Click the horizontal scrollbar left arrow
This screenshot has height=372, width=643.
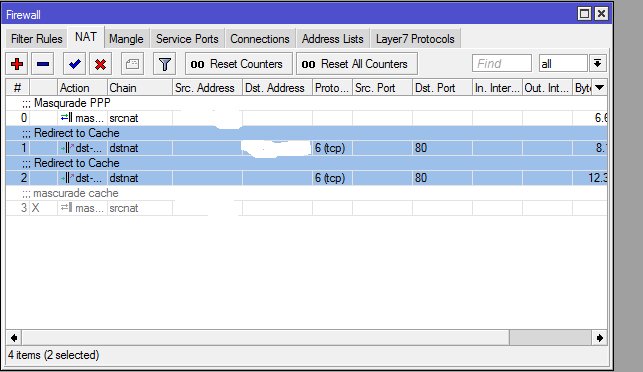click(x=14, y=338)
